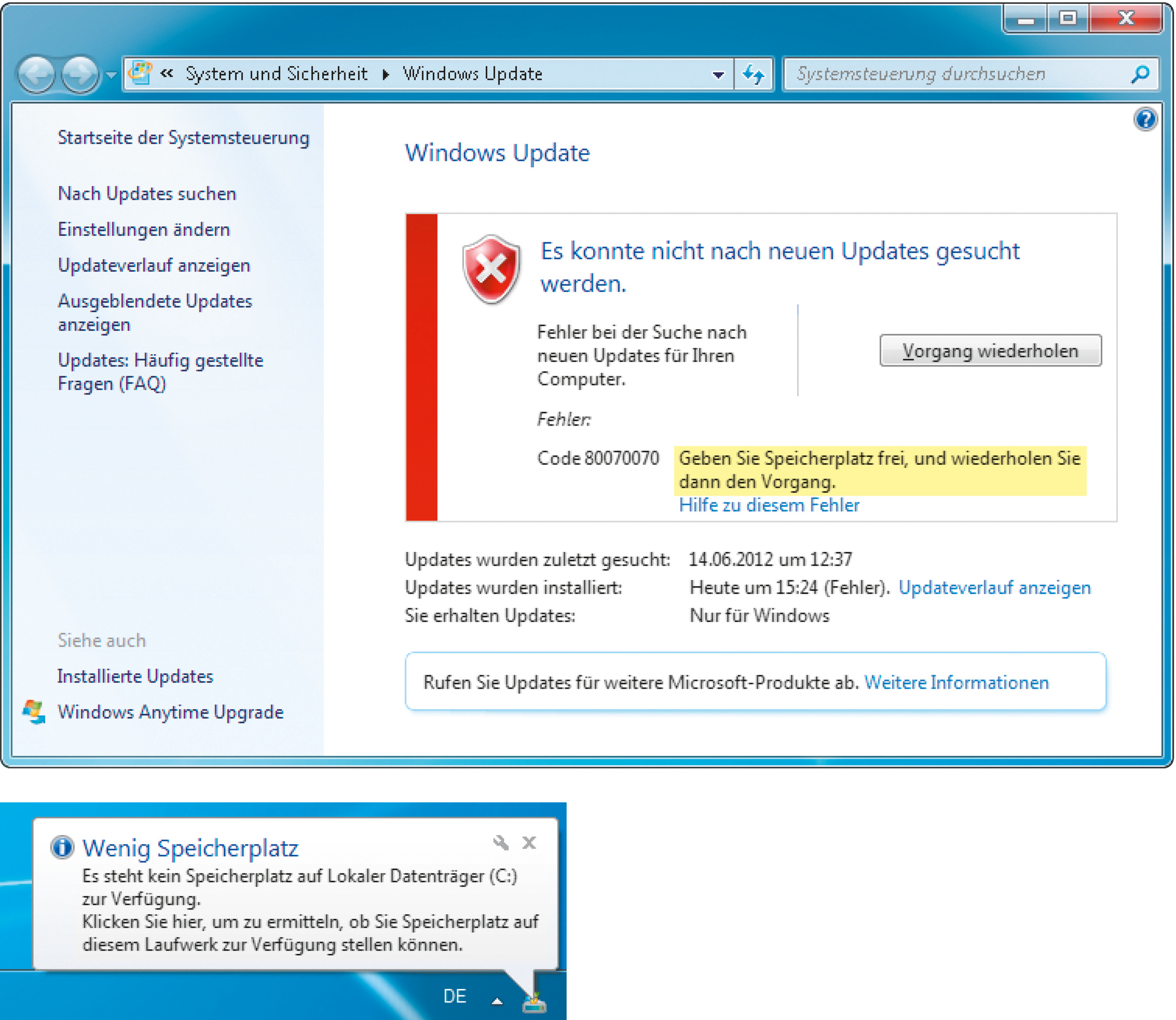Screen dimensions: 1176x1020
Task: Open Windows Anytime Upgrade
Action: [171, 712]
